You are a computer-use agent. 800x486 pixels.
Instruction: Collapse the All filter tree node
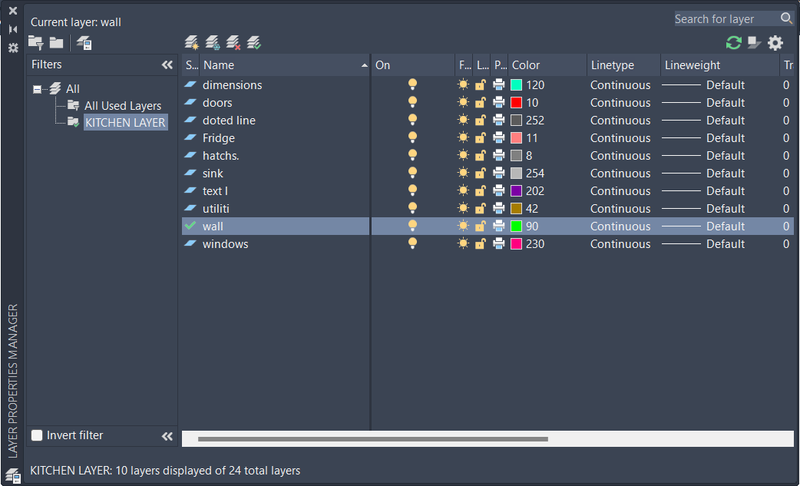37,89
